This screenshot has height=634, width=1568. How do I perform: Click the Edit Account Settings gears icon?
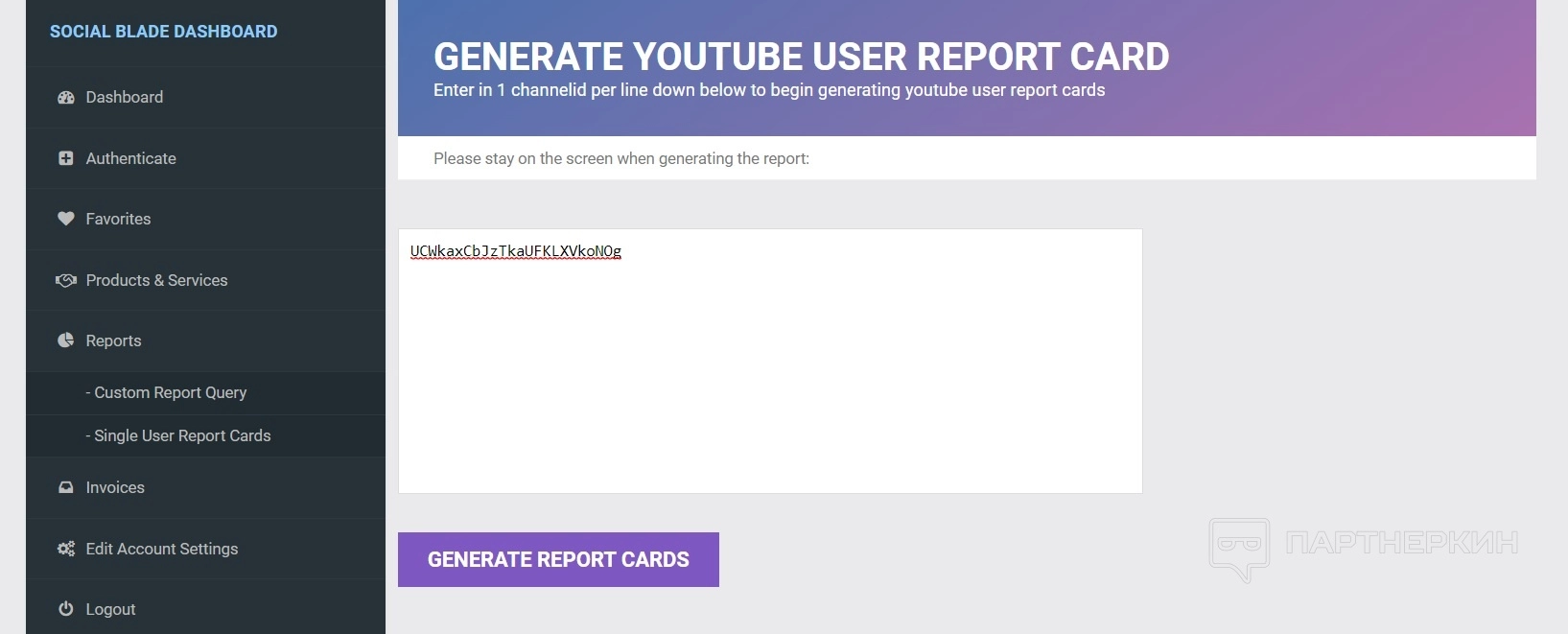66,549
